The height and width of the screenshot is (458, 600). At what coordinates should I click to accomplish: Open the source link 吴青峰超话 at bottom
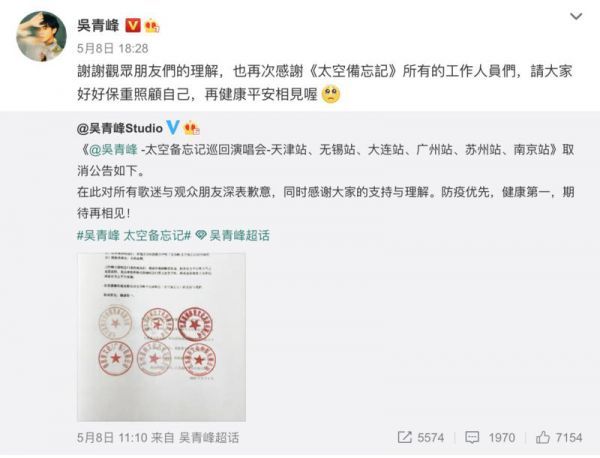(x=209, y=437)
